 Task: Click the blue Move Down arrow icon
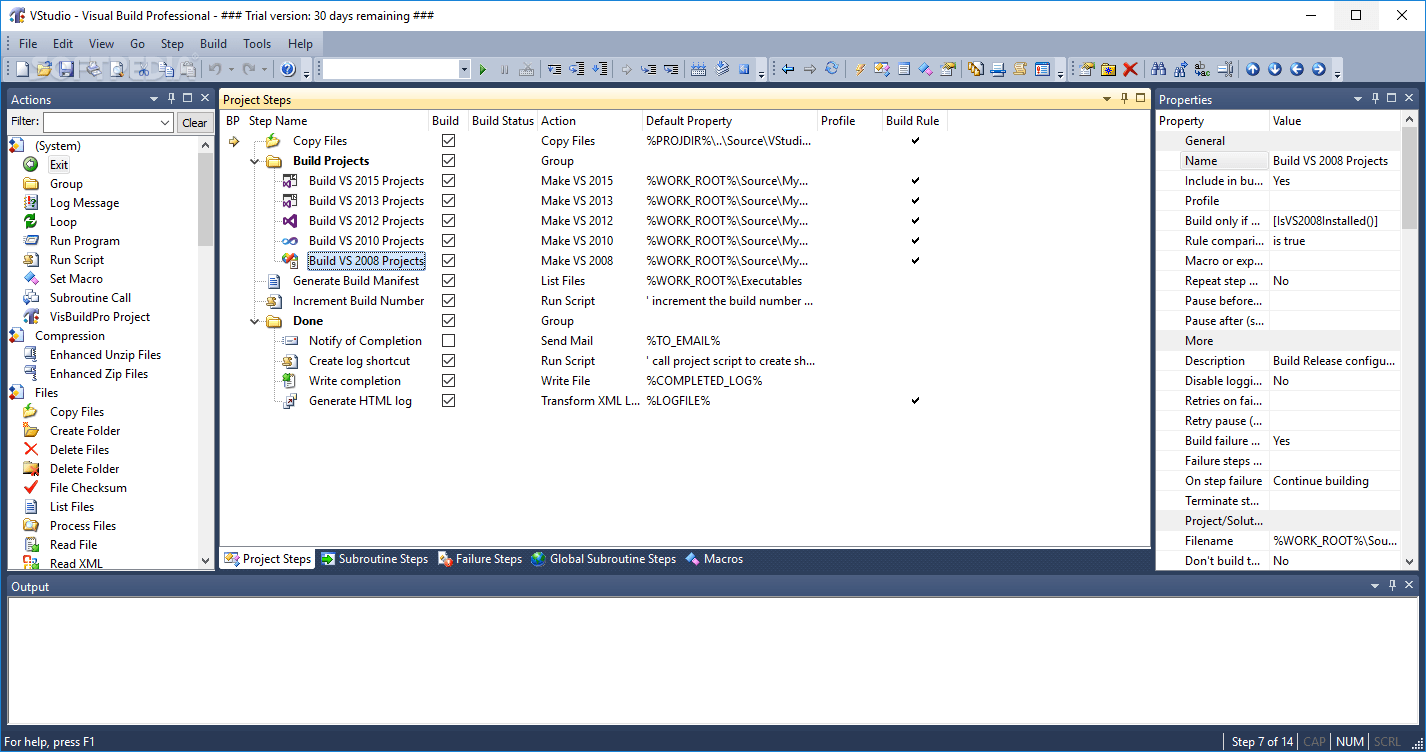coord(1275,69)
